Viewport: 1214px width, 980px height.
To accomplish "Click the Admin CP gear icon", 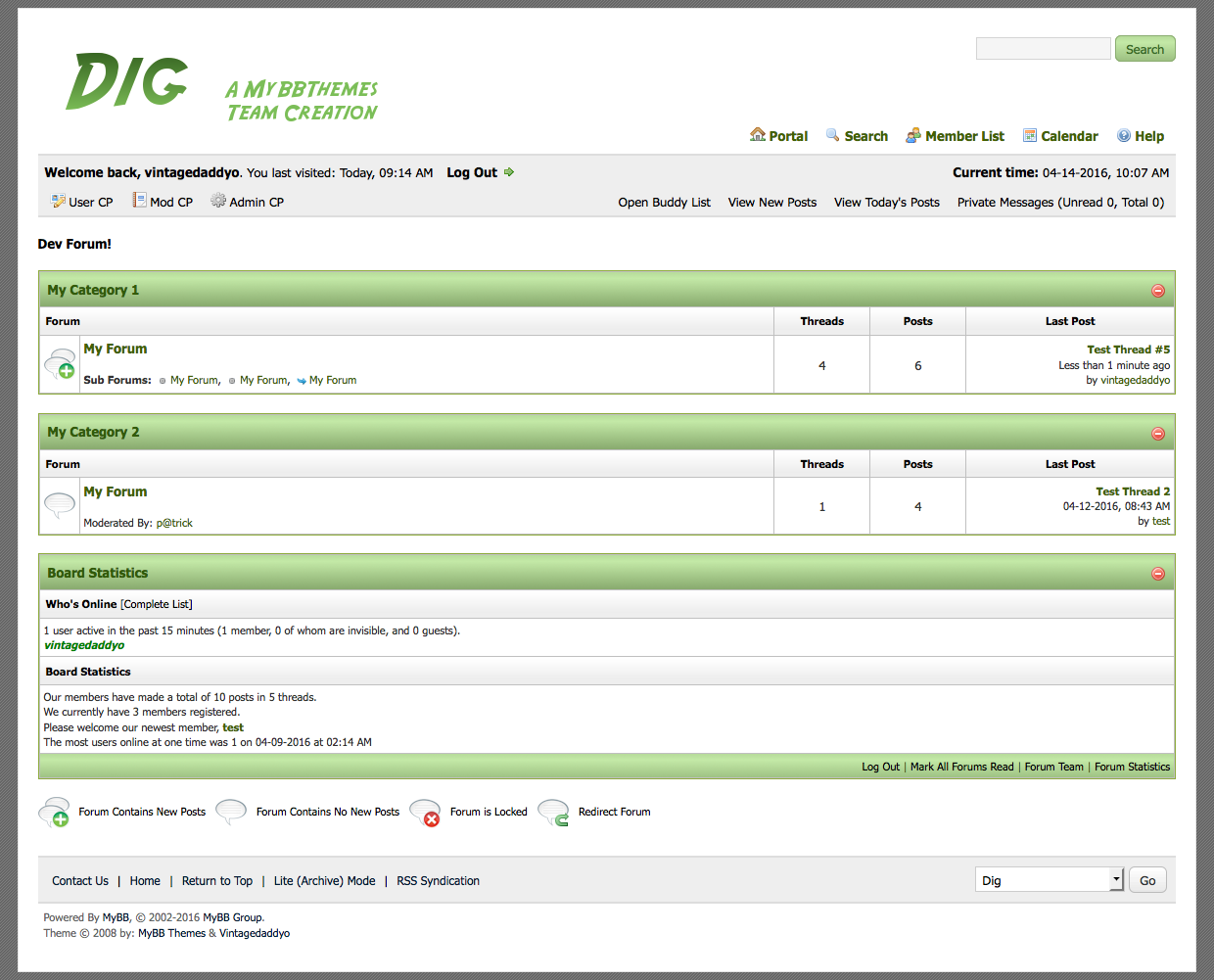I will 218,201.
